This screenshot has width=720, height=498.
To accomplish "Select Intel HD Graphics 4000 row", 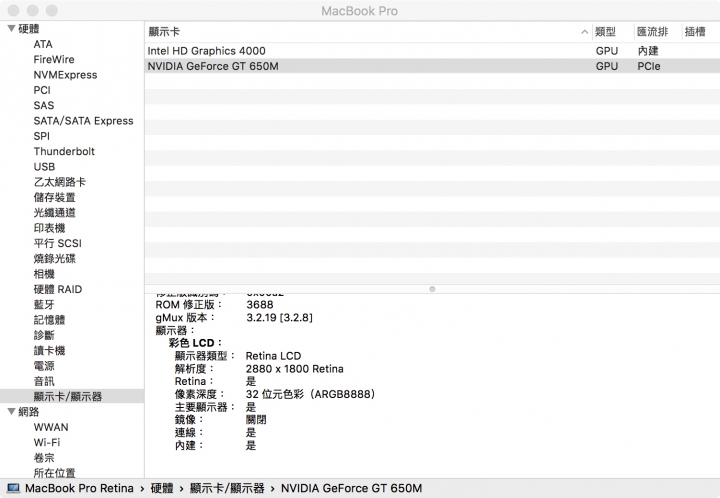I will 432,51.
